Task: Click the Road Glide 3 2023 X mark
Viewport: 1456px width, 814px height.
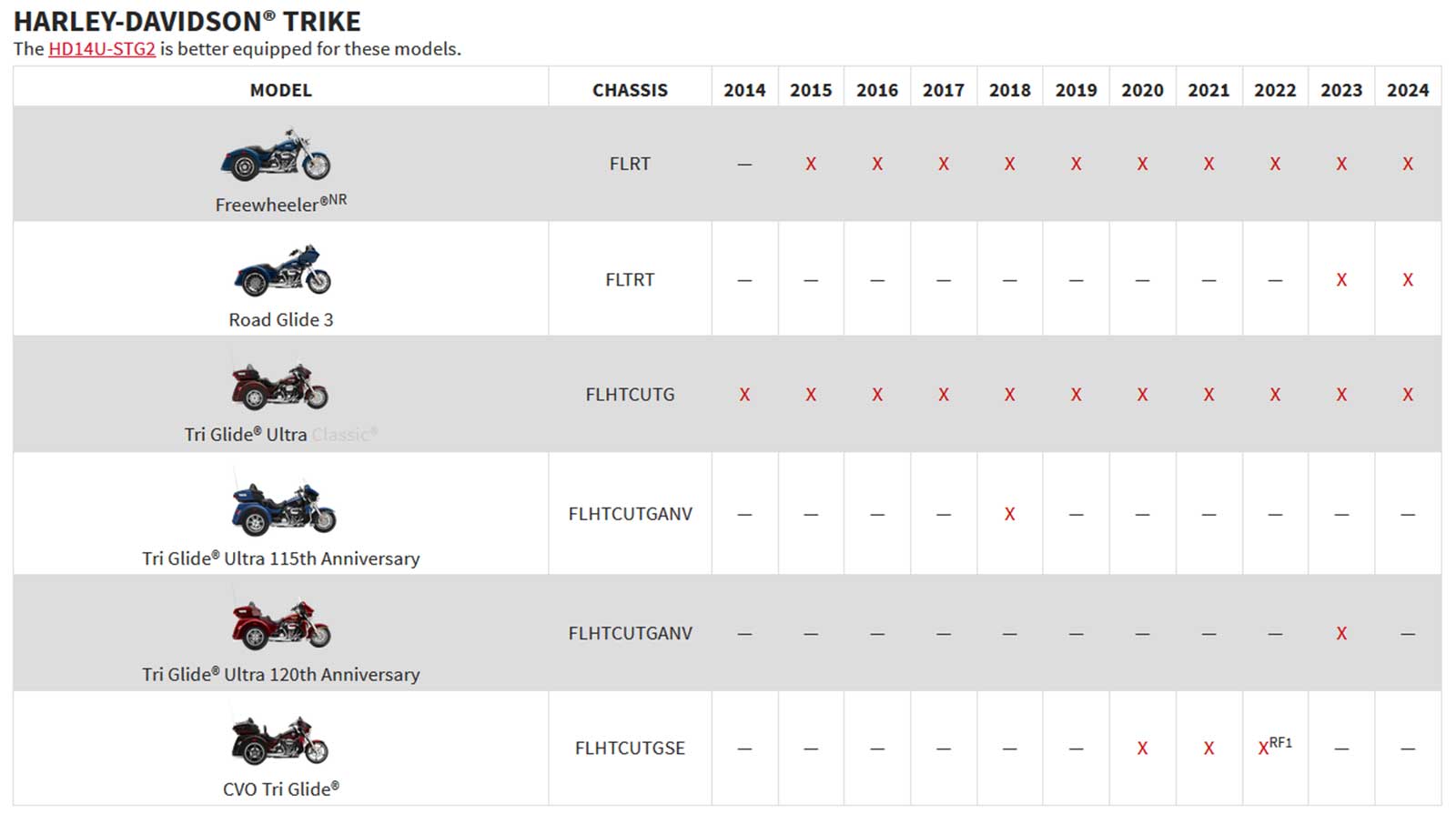Action: (x=1341, y=280)
